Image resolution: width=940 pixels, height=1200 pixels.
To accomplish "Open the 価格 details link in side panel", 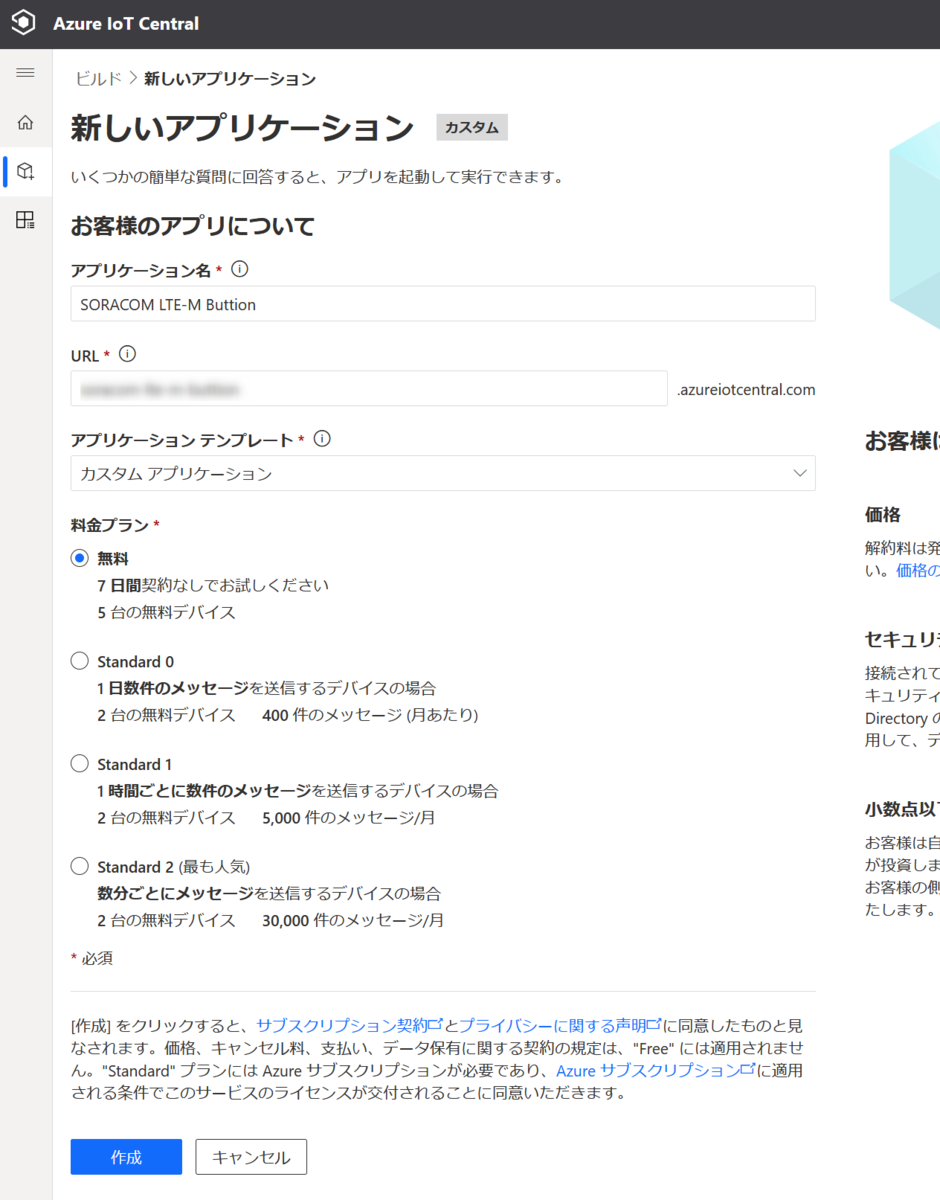I will [918, 570].
